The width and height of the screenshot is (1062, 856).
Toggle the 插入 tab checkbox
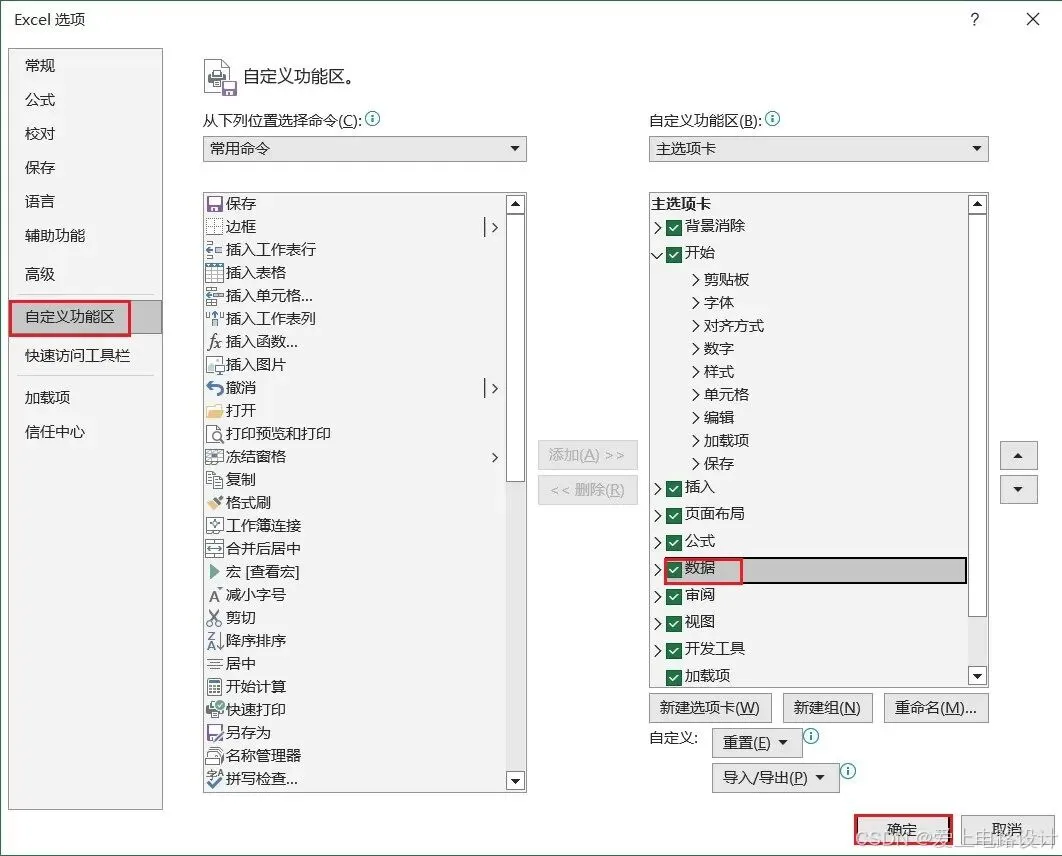click(674, 489)
